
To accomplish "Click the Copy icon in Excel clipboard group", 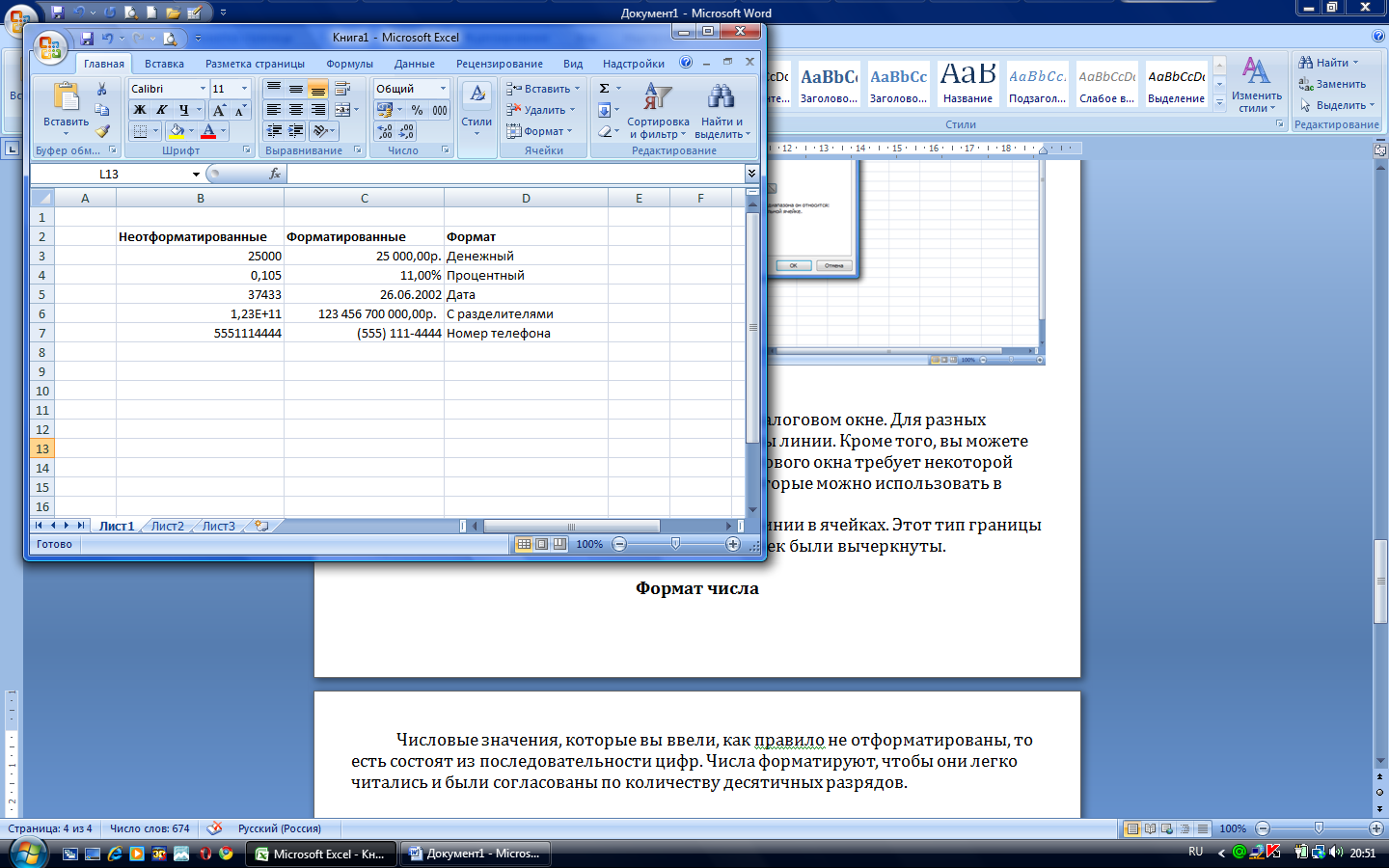I will (102, 110).
